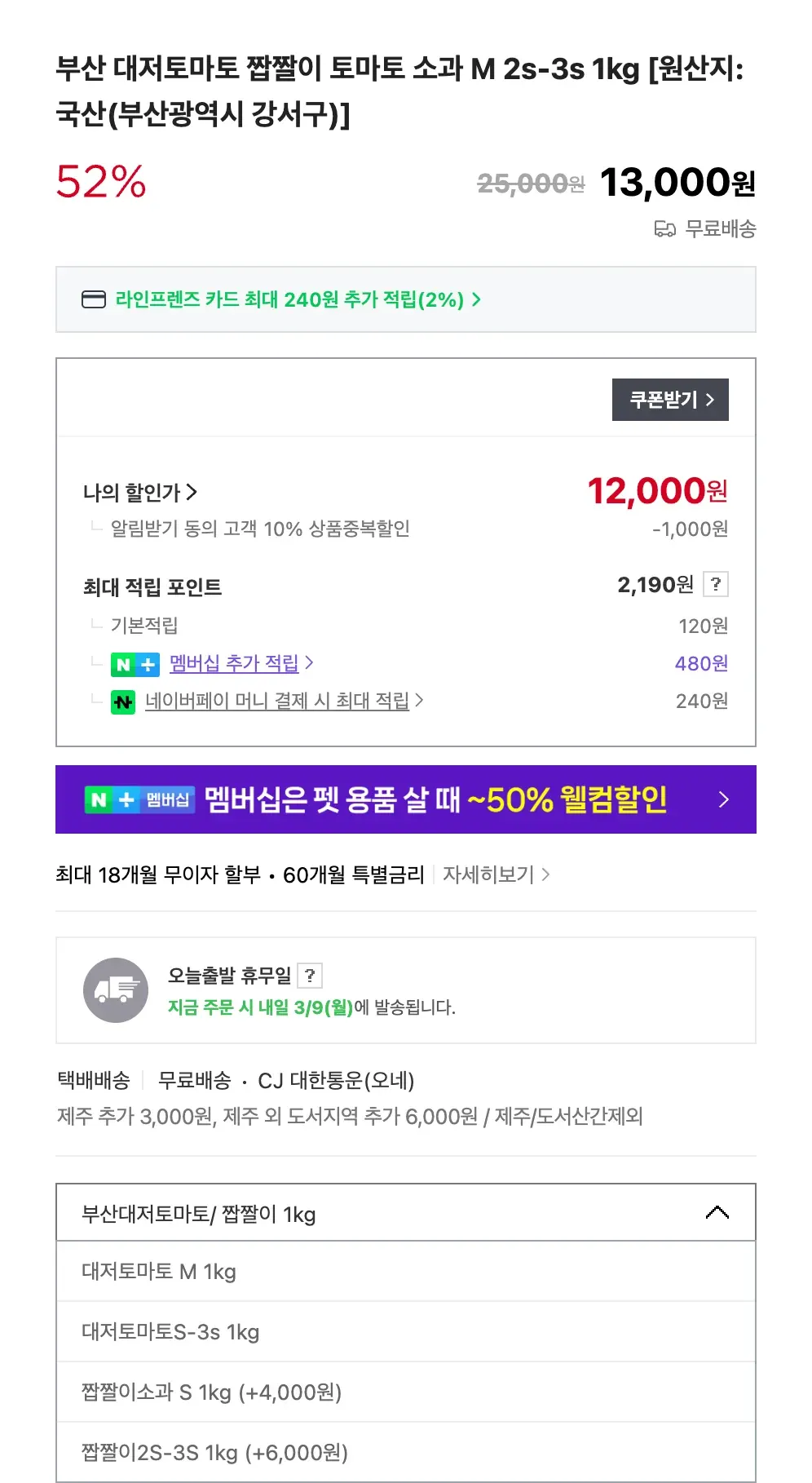Open 라인프렌즈 카드 추가 적립 details
This screenshot has width=812, height=1483.
click(297, 300)
